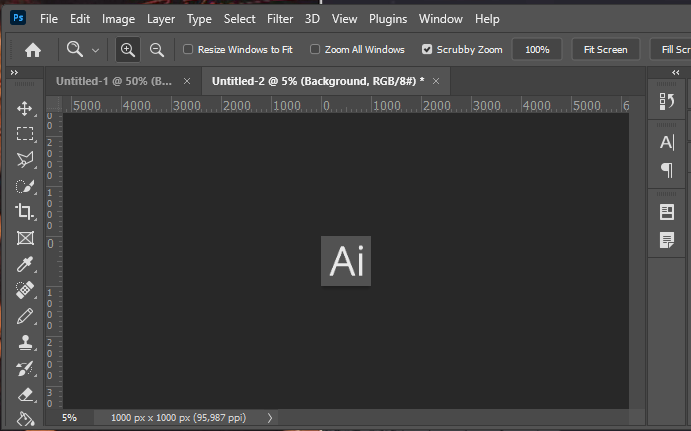Viewport: 691px width, 431px height.
Task: Select the History Brush tool
Action: coord(25,368)
